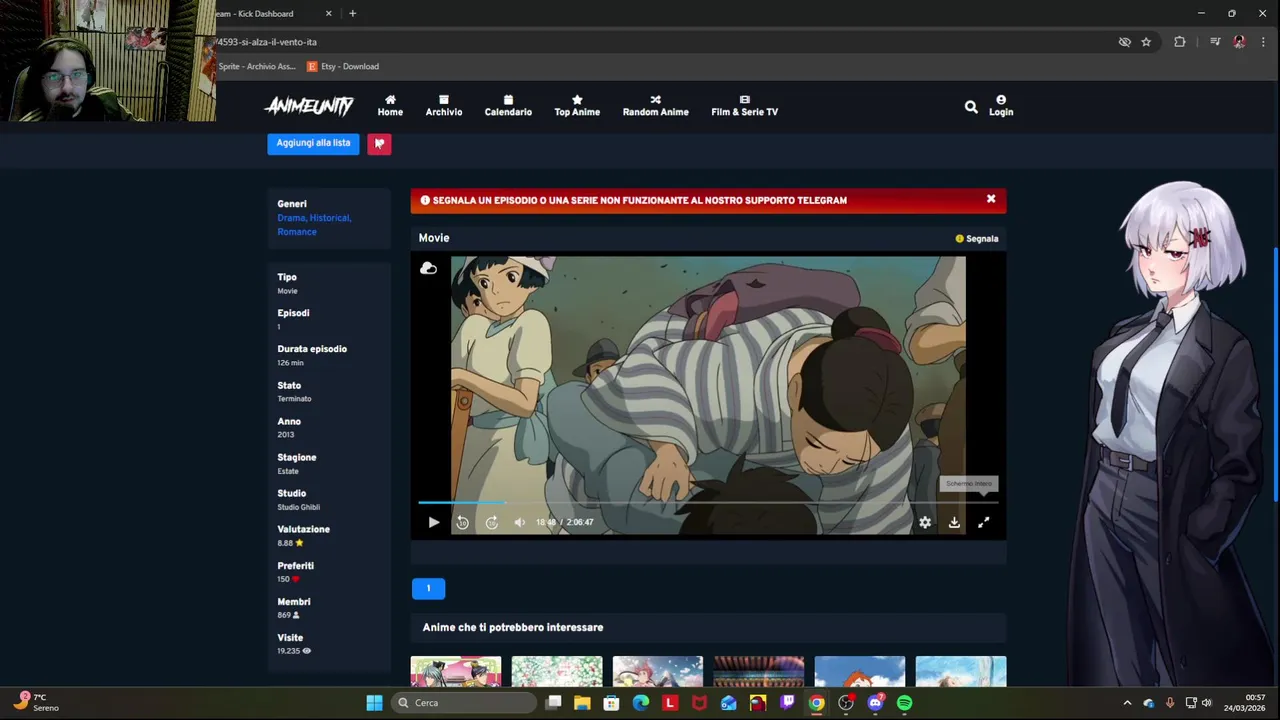
Task: Open the browser extensions menu
Action: (x=1180, y=42)
